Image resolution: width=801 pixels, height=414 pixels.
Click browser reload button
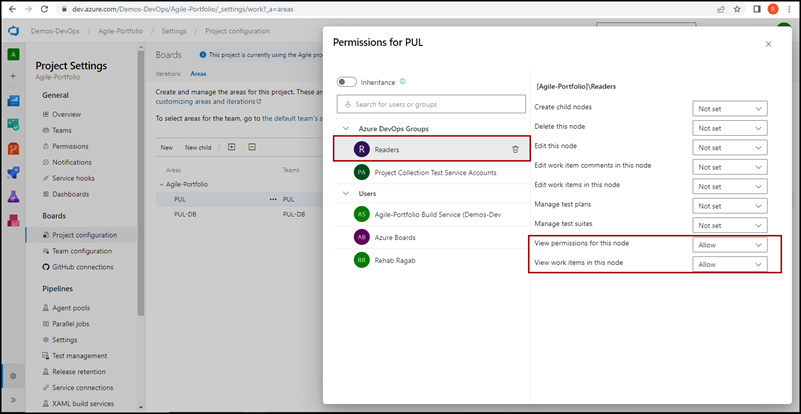pyautogui.click(x=44, y=9)
